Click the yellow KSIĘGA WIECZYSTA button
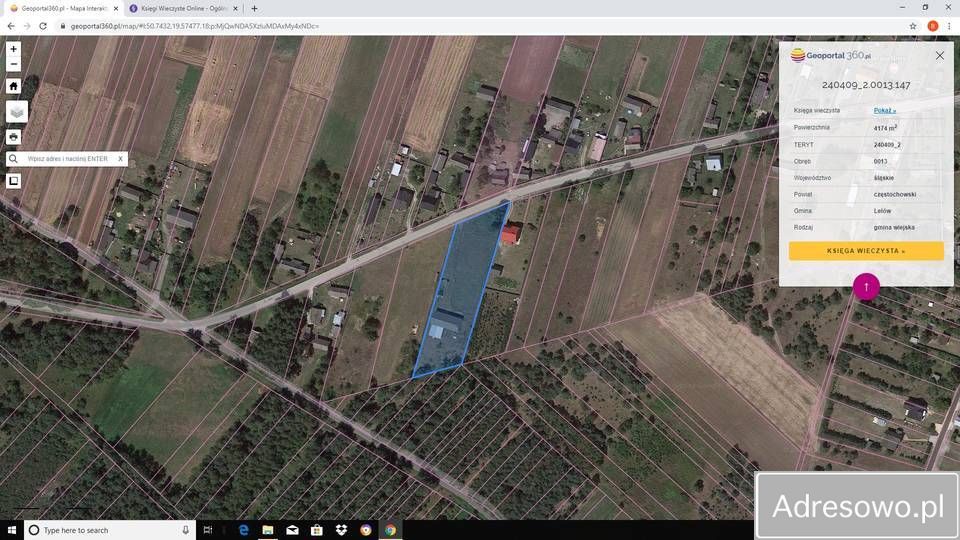960x540 pixels. (866, 251)
